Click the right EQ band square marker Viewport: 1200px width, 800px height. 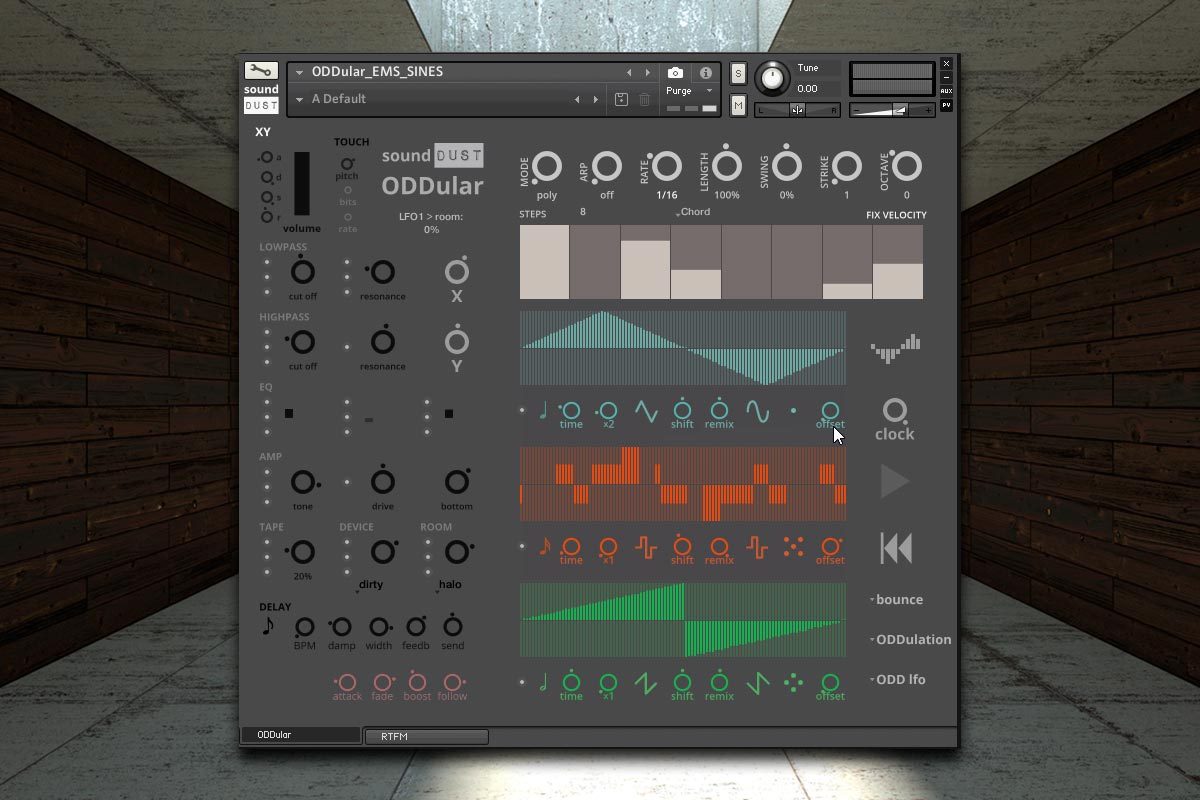(x=449, y=413)
